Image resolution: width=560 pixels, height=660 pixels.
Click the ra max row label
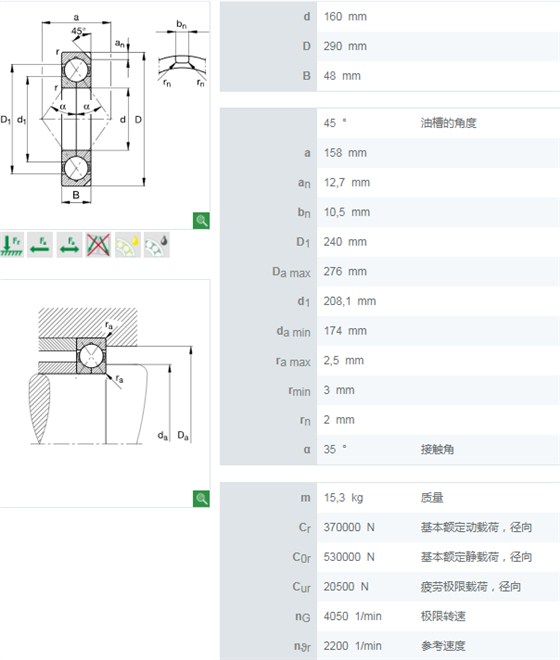pyautogui.click(x=293, y=362)
